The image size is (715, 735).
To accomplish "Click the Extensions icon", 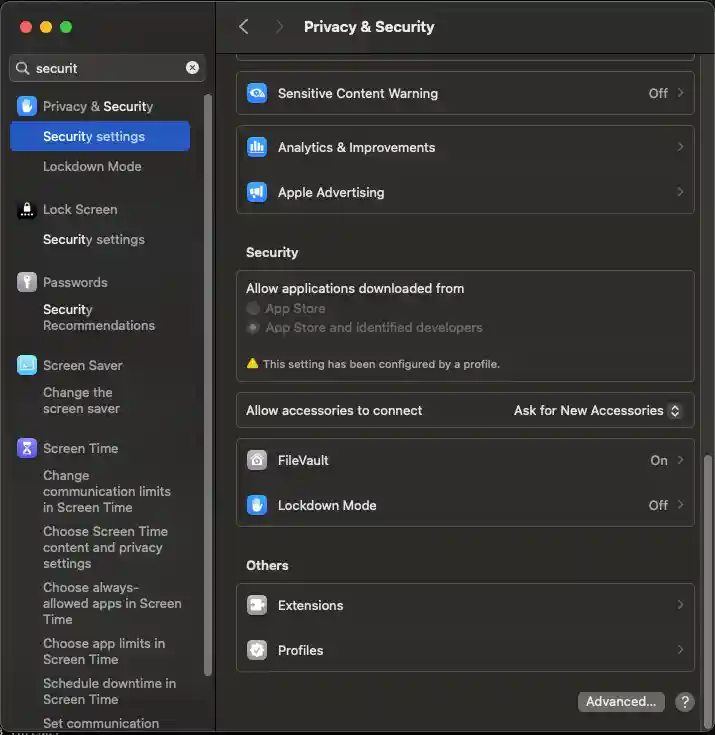I will tap(257, 606).
